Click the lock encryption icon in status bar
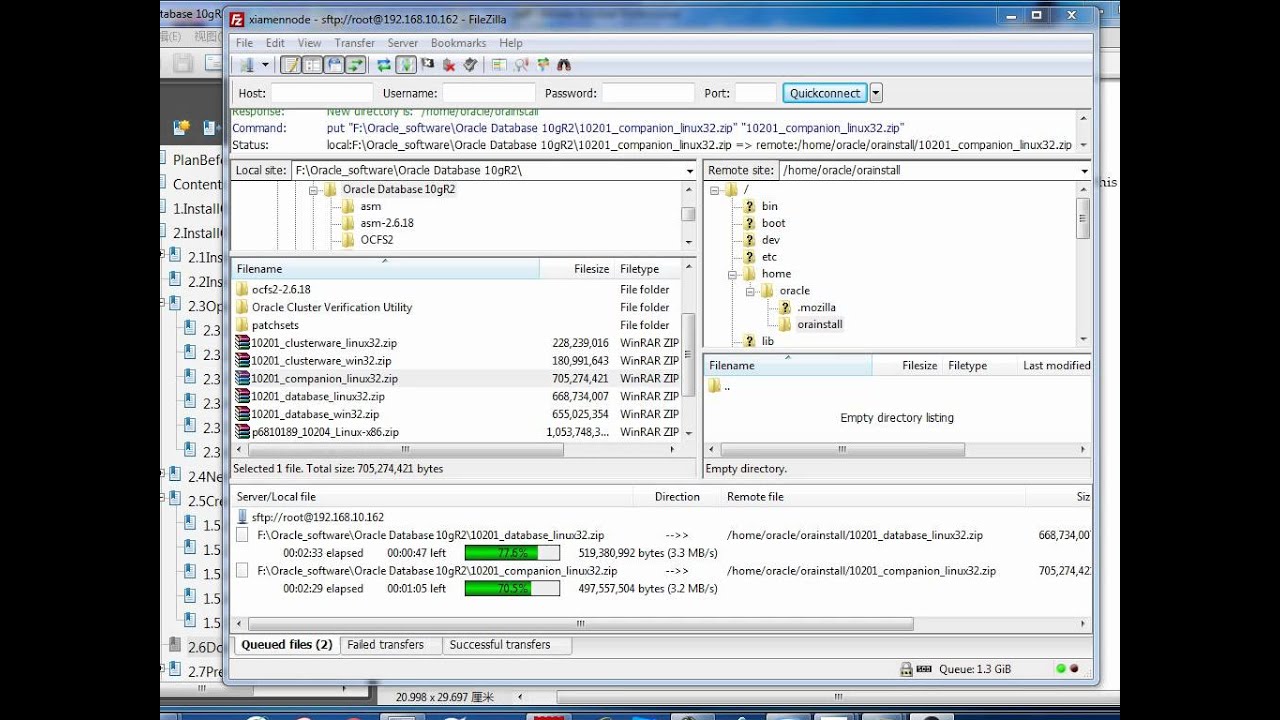Image resolution: width=1280 pixels, height=720 pixels. point(906,670)
